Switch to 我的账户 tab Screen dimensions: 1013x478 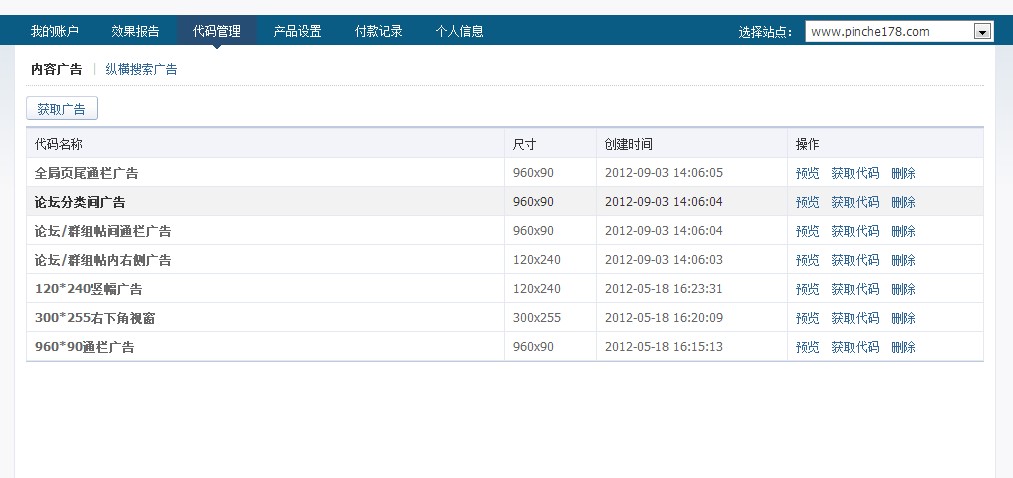coord(54,31)
